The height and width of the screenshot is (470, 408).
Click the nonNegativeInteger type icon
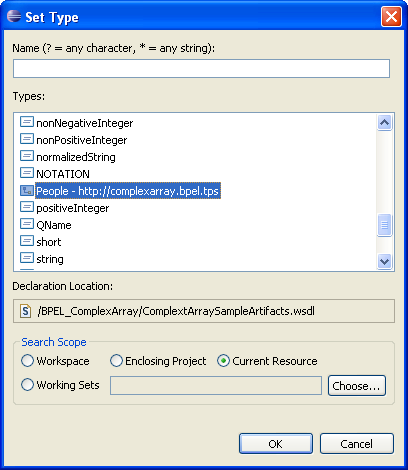[x=27, y=122]
